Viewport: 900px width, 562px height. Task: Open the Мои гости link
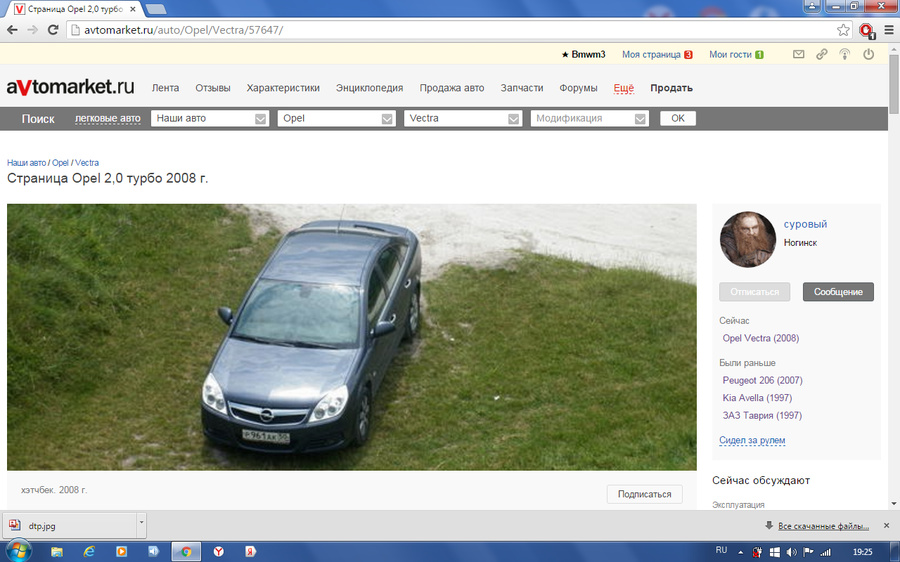pos(730,55)
